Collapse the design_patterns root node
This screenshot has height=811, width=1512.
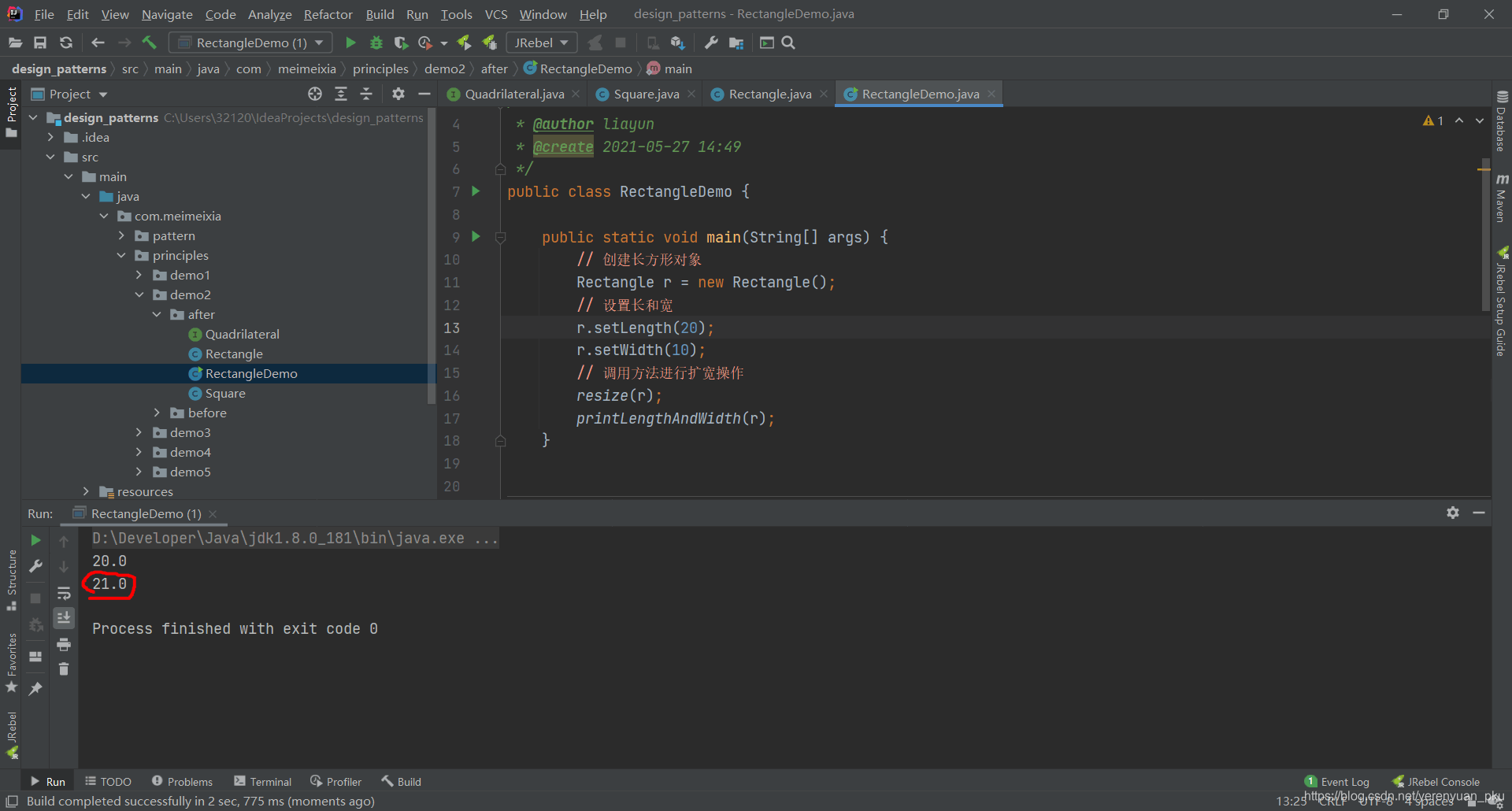[x=34, y=117]
